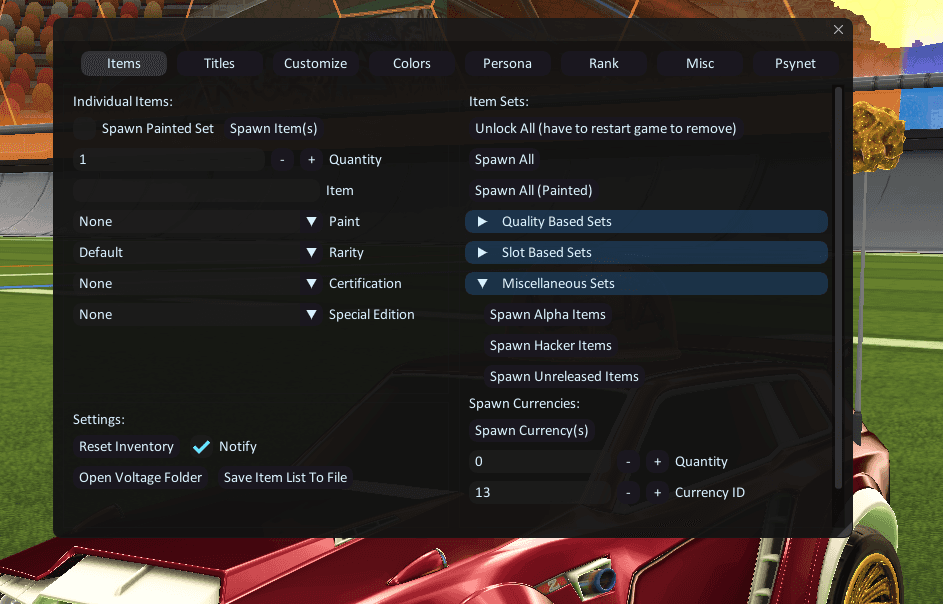
Task: Switch to the Titles tab
Action: (x=220, y=64)
